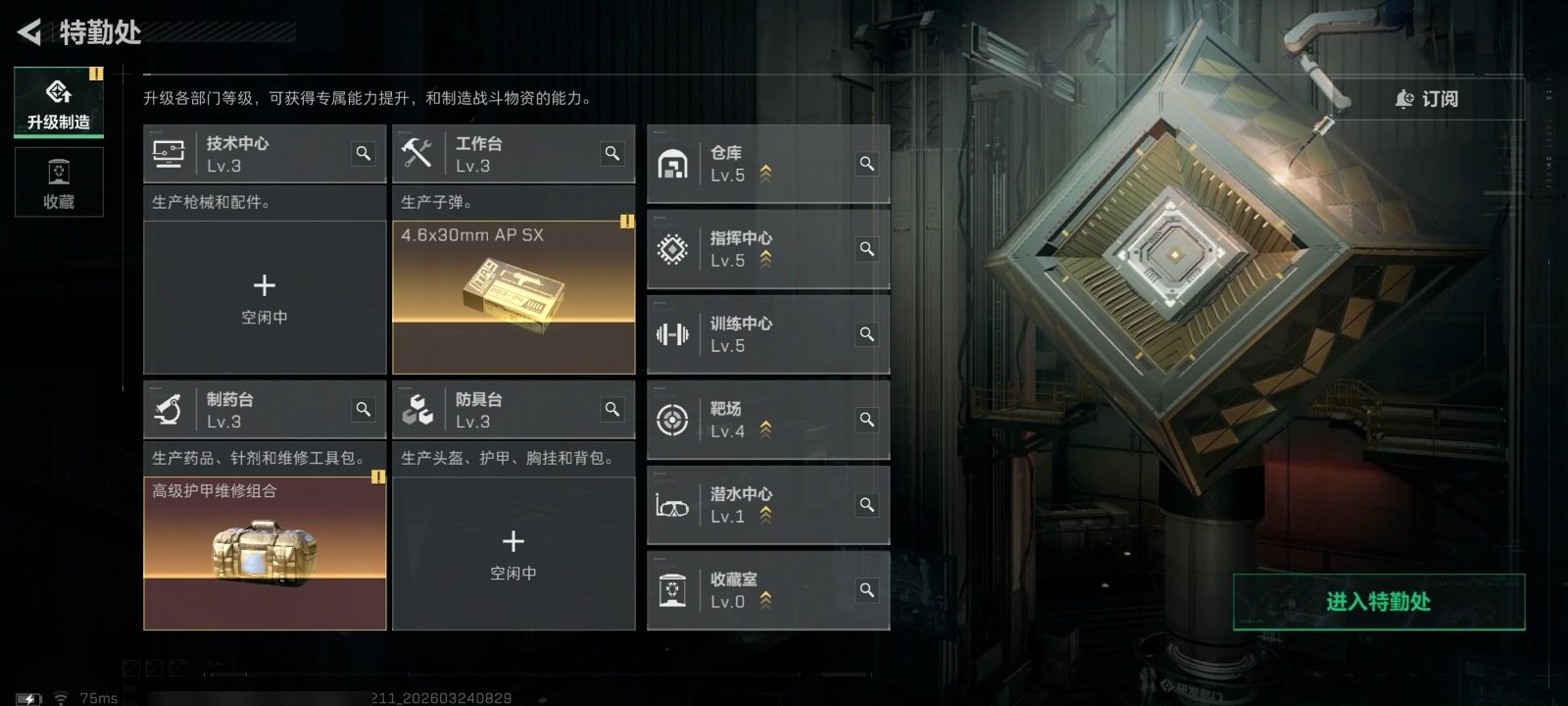Open magnifier details for 制药台
This screenshot has height=706, width=1568.
[364, 410]
